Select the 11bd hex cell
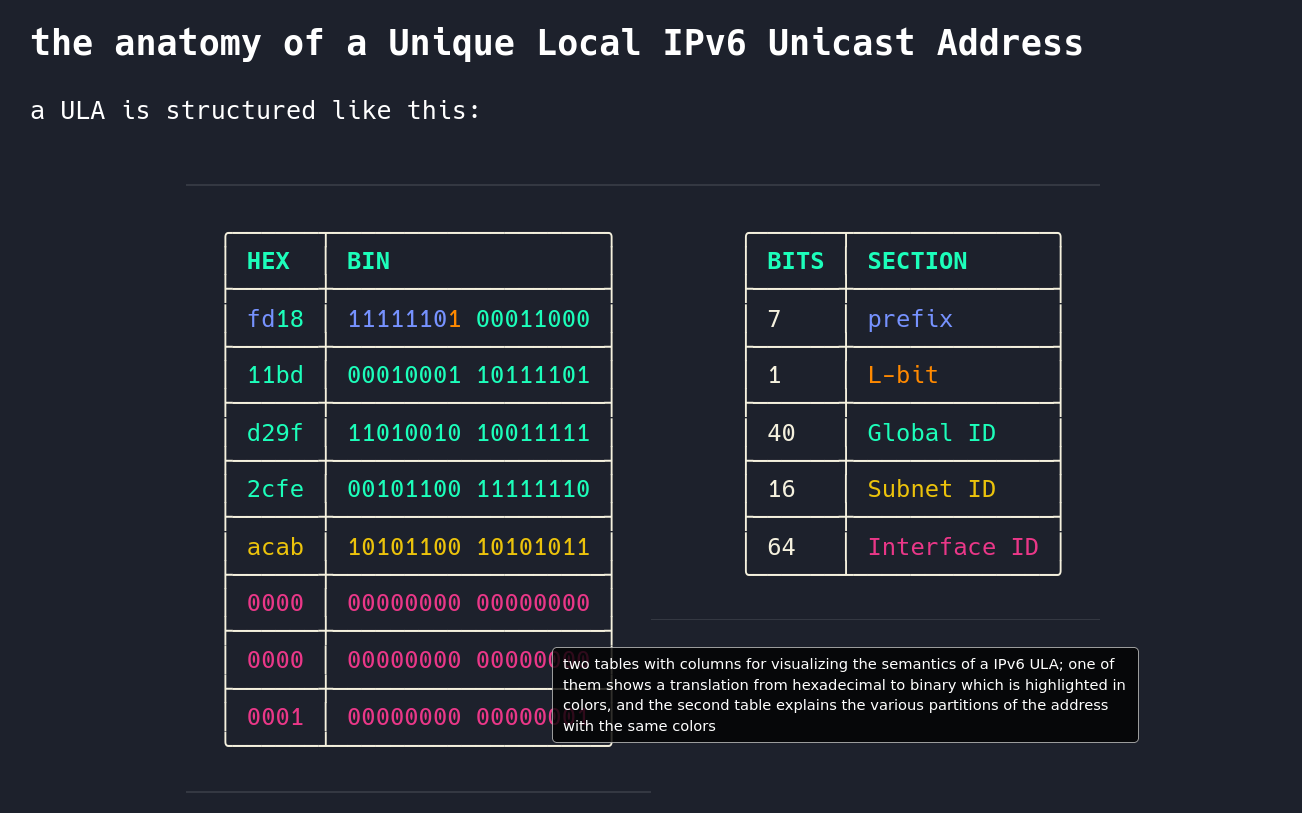Image resolution: width=1302 pixels, height=813 pixels. point(275,375)
